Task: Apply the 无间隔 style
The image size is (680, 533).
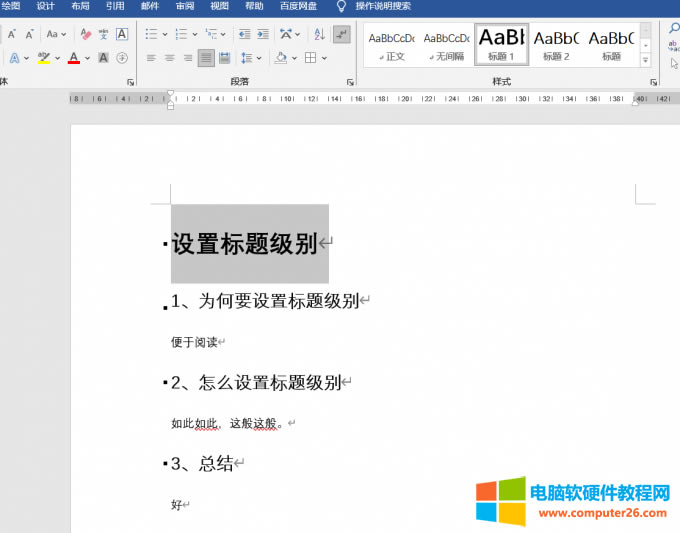Action: (x=446, y=46)
